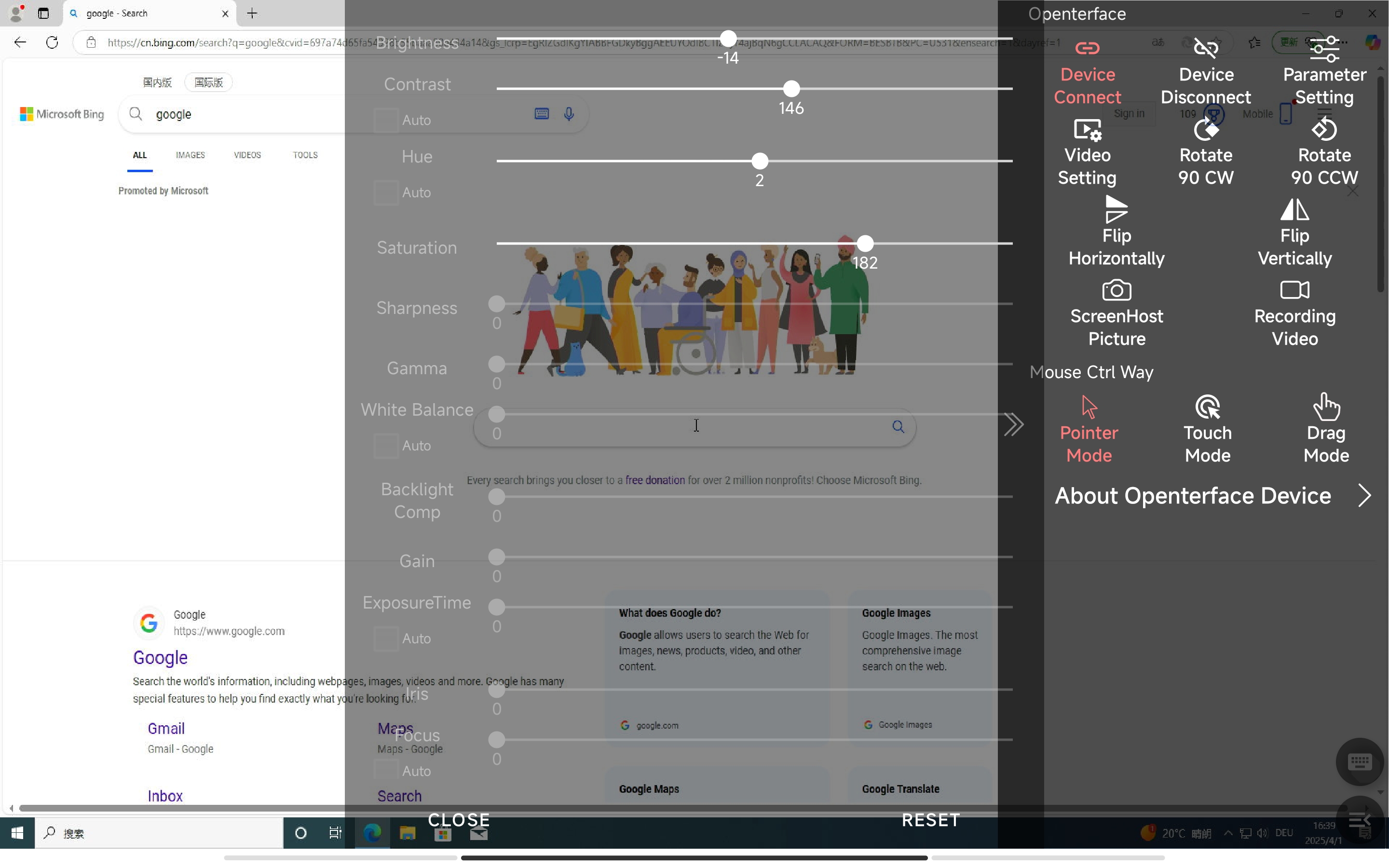
Task: Rotate the view 90 CW
Action: coord(1206,130)
